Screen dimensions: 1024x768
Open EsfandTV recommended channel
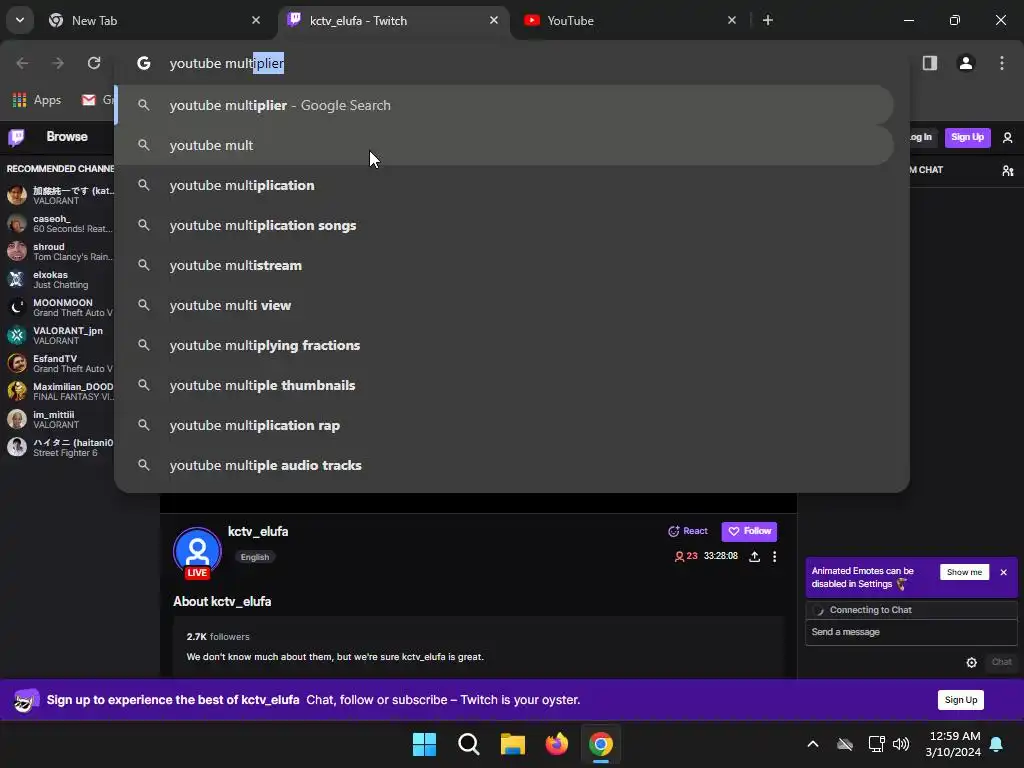(59, 363)
